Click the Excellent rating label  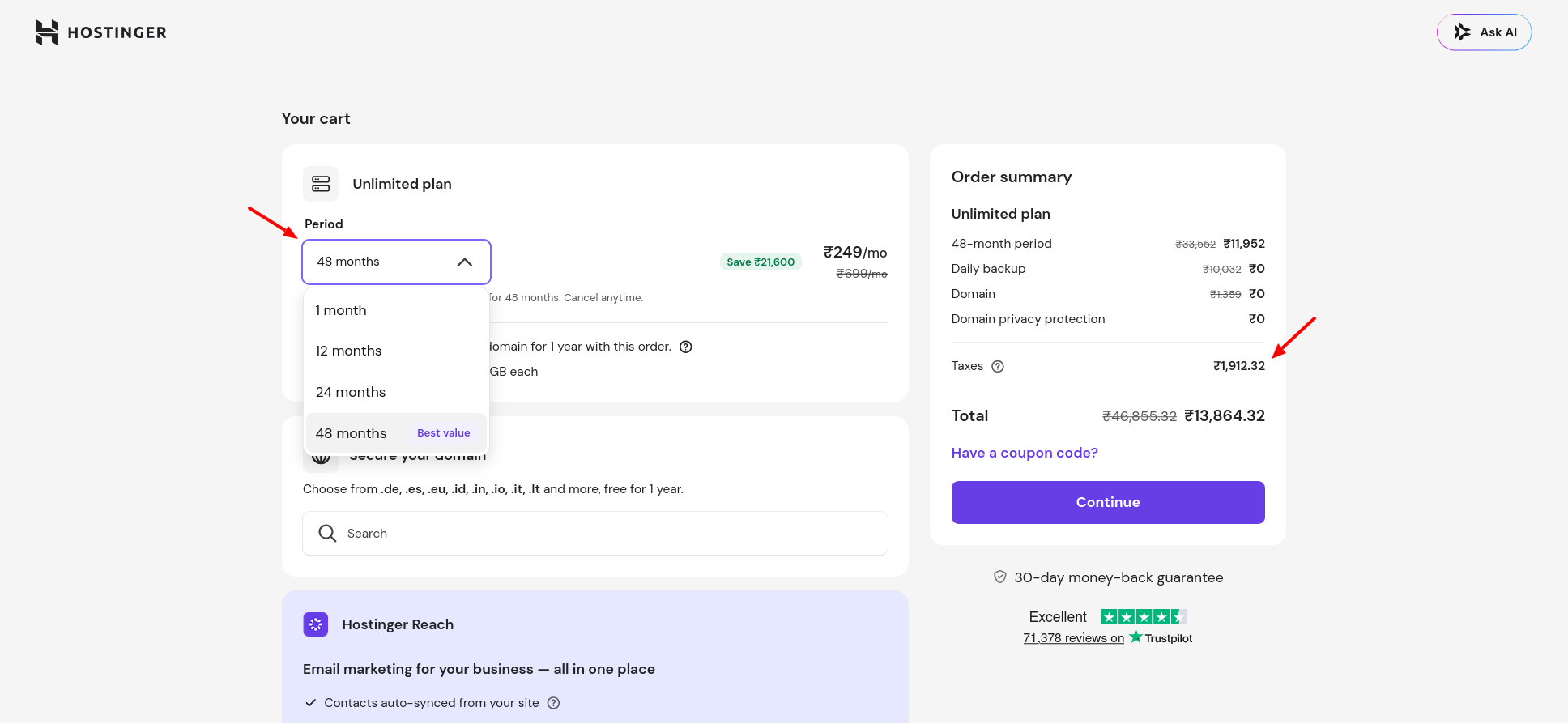click(1058, 617)
